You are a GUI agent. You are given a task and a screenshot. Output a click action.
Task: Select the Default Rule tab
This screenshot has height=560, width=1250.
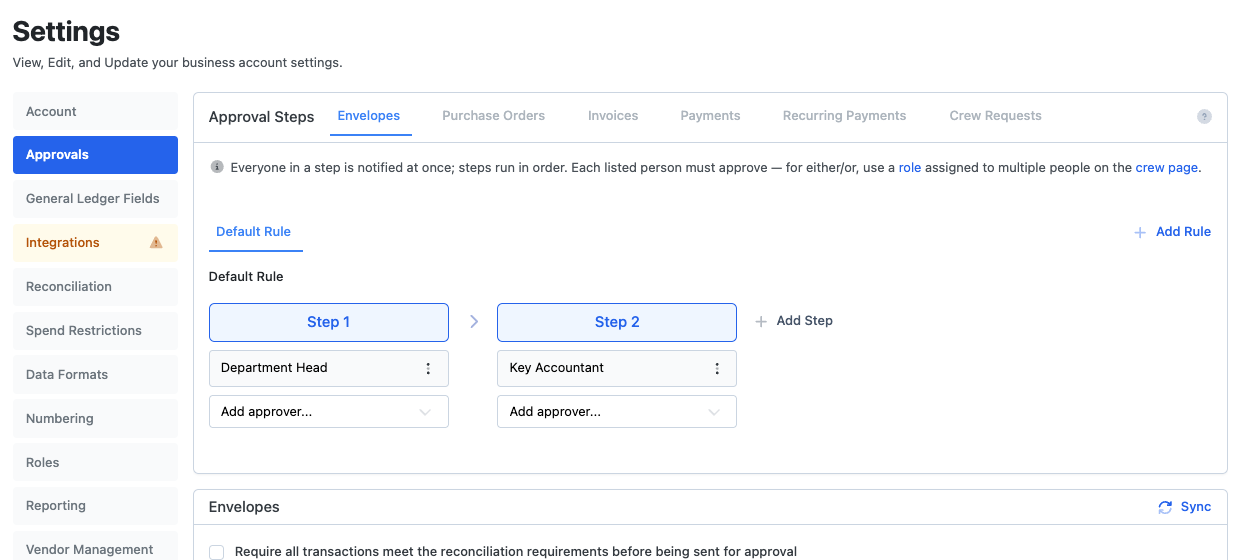pos(254,232)
